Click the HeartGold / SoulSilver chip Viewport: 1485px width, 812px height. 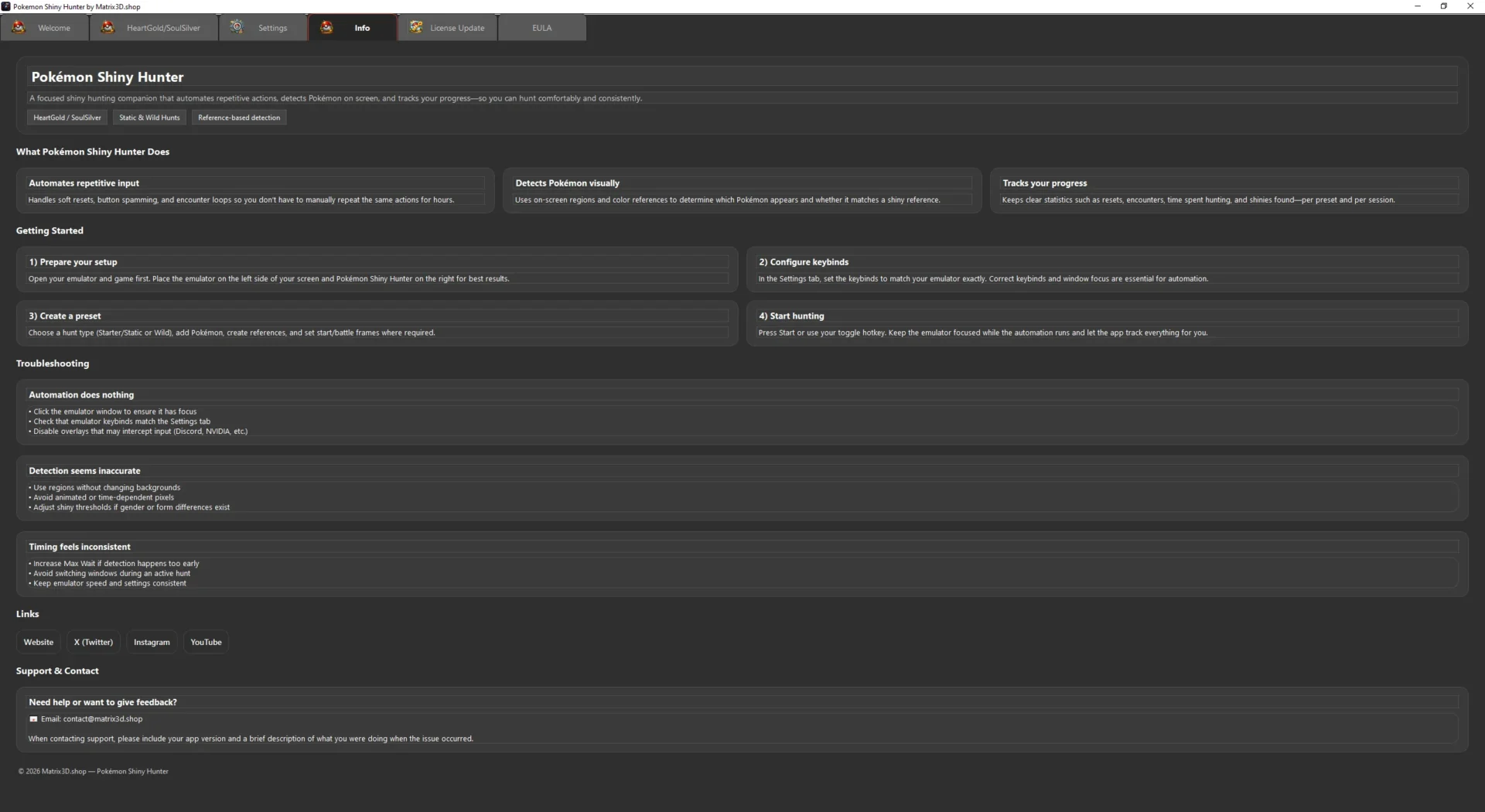pos(67,118)
